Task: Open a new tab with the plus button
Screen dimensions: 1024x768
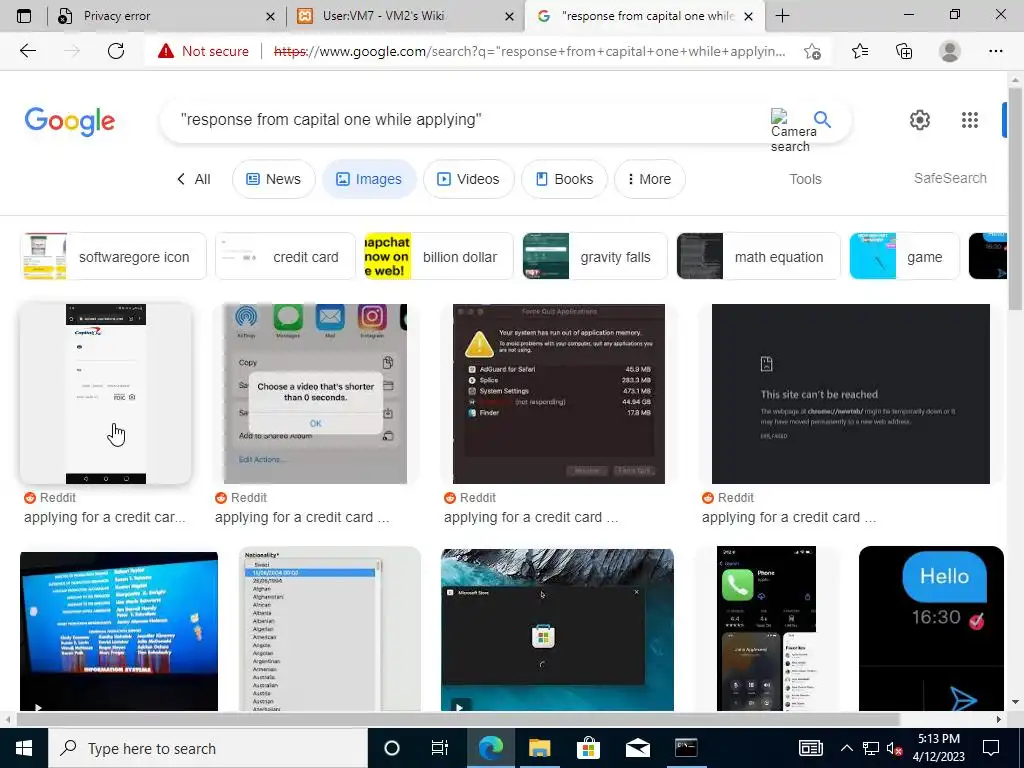Action: [x=782, y=16]
